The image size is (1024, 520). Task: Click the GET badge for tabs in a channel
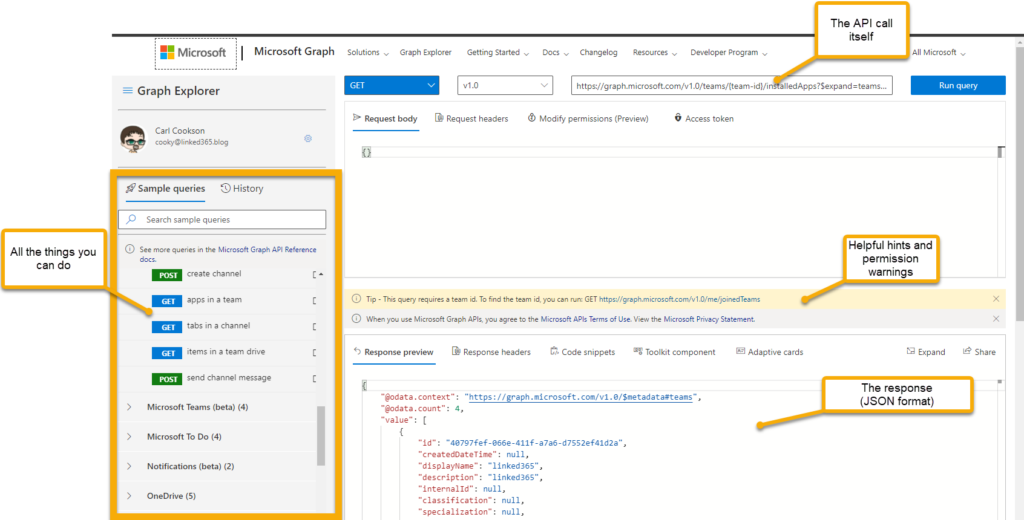[168, 327]
